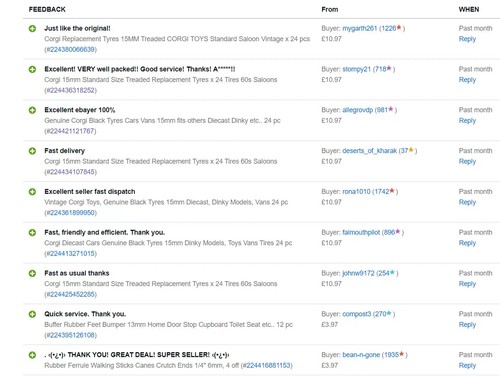Image resolution: width=500 pixels, height=376 pixels.
Task: View buyer falmouthpilot's profile
Action: click(361, 232)
